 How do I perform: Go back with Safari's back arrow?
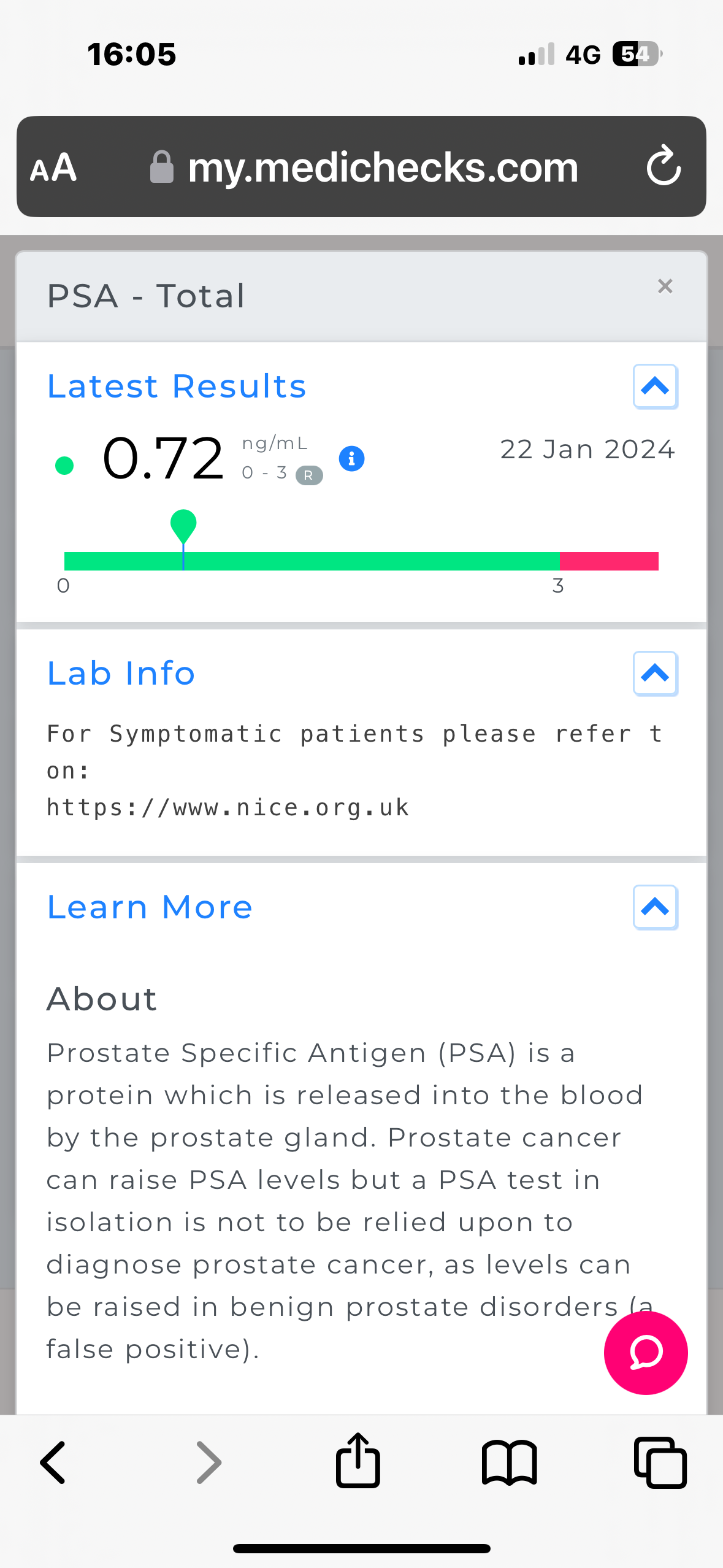[54, 1463]
